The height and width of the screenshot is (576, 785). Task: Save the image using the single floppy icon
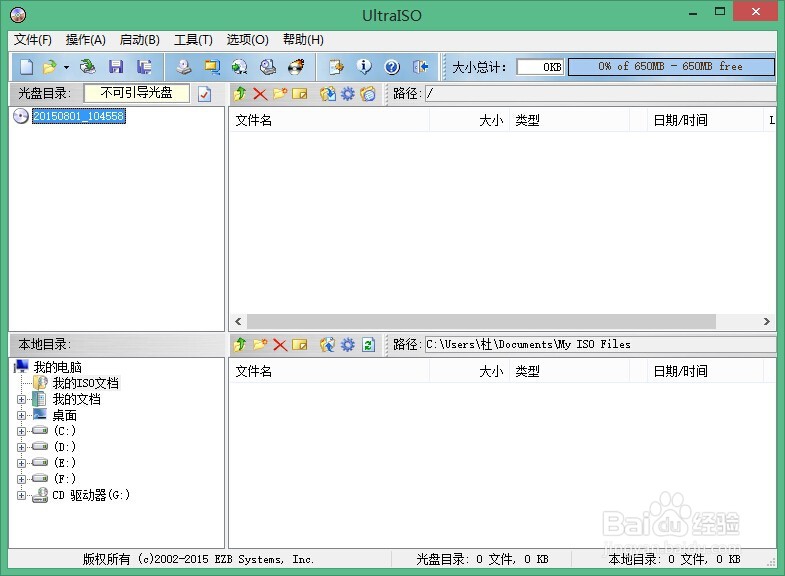(x=116, y=67)
